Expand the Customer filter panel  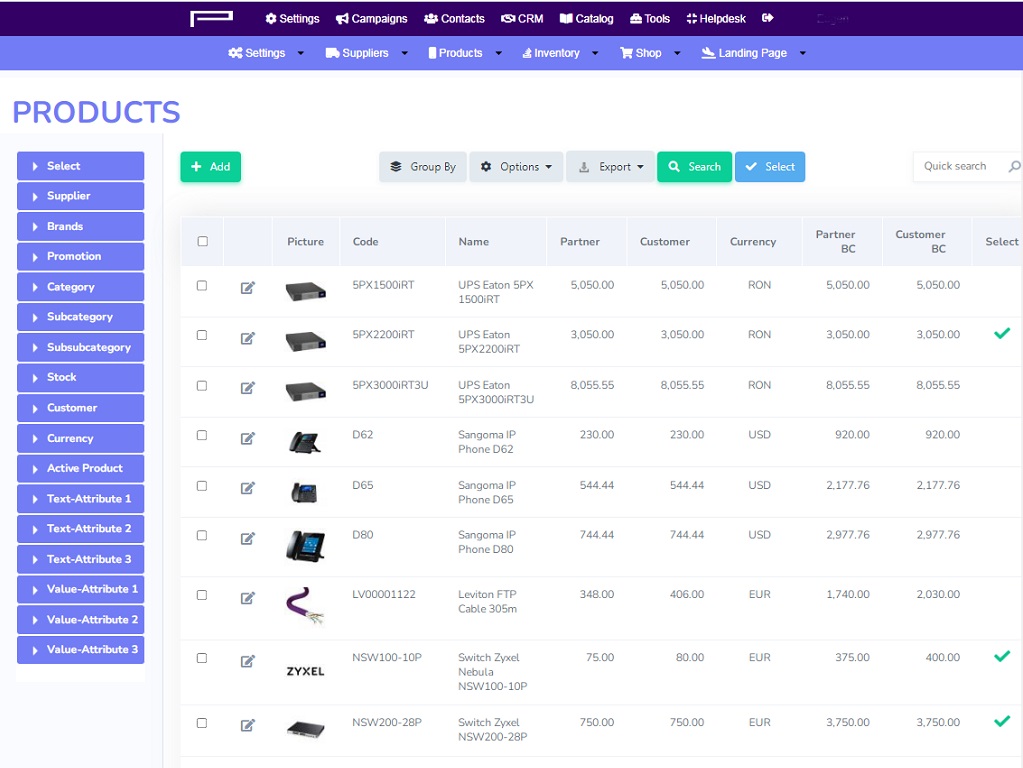click(x=80, y=408)
